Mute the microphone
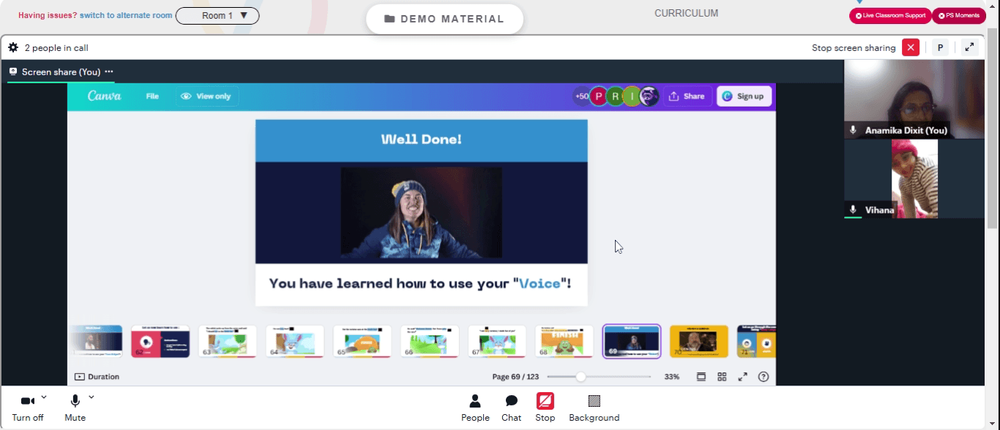This screenshot has height=430, width=1000. (x=75, y=408)
